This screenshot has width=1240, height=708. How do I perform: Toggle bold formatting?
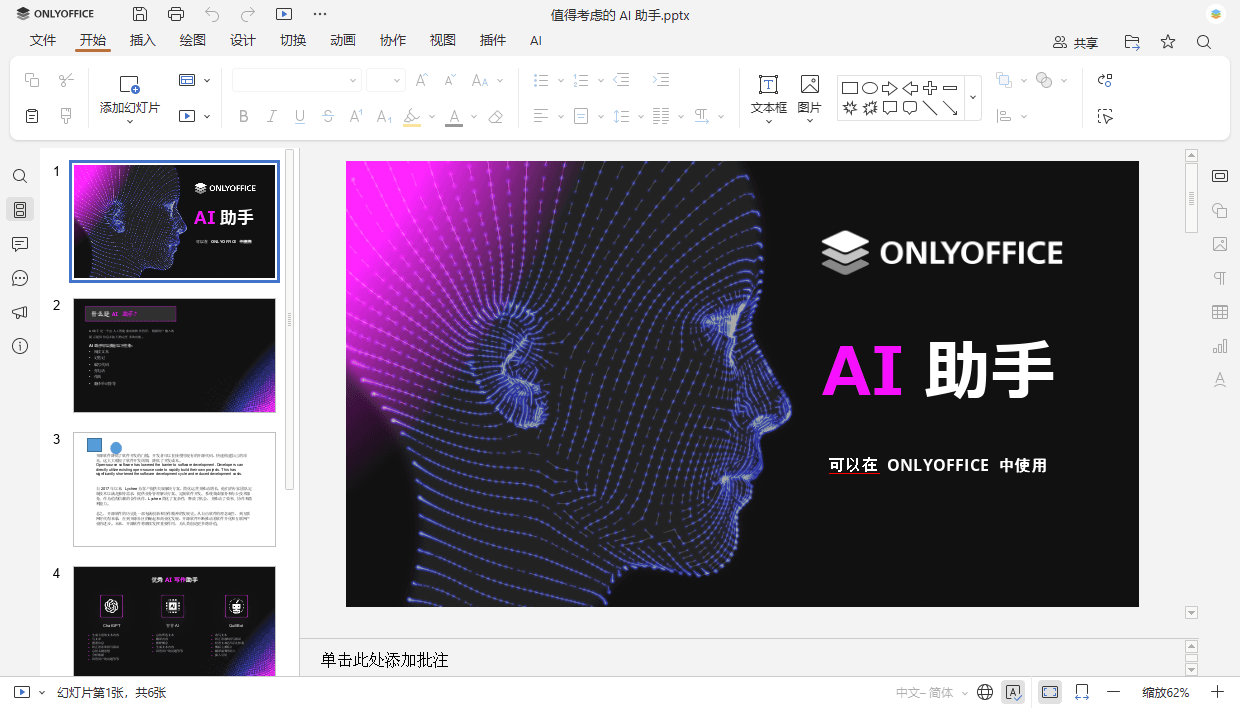243,116
